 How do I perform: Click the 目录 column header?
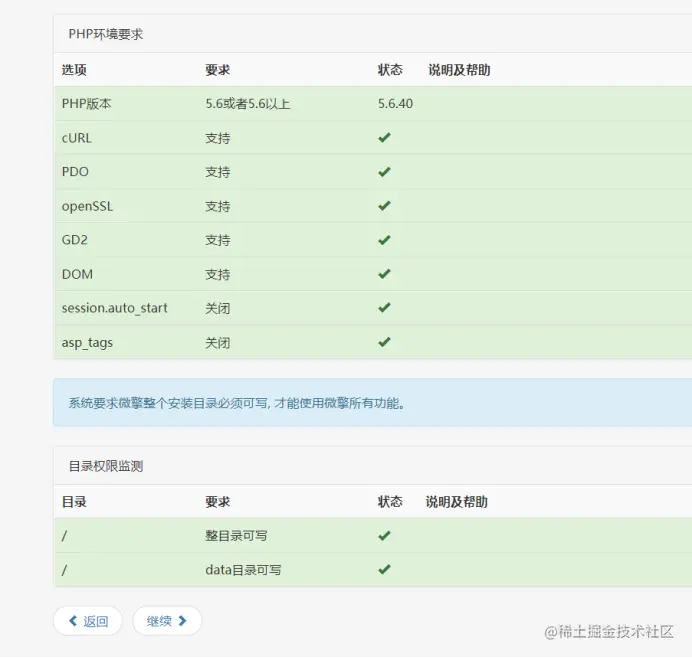click(x=74, y=502)
